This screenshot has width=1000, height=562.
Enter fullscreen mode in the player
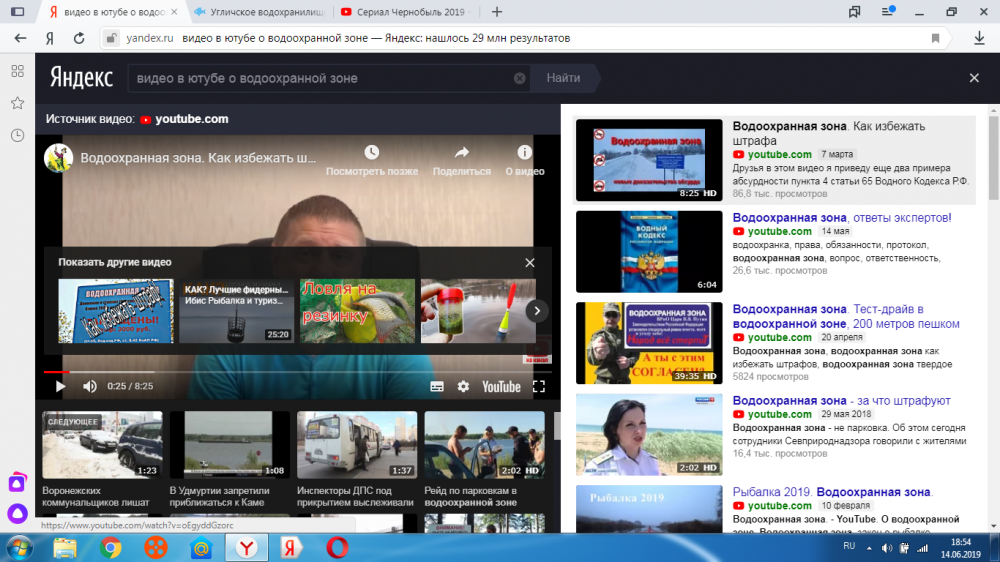(x=539, y=386)
